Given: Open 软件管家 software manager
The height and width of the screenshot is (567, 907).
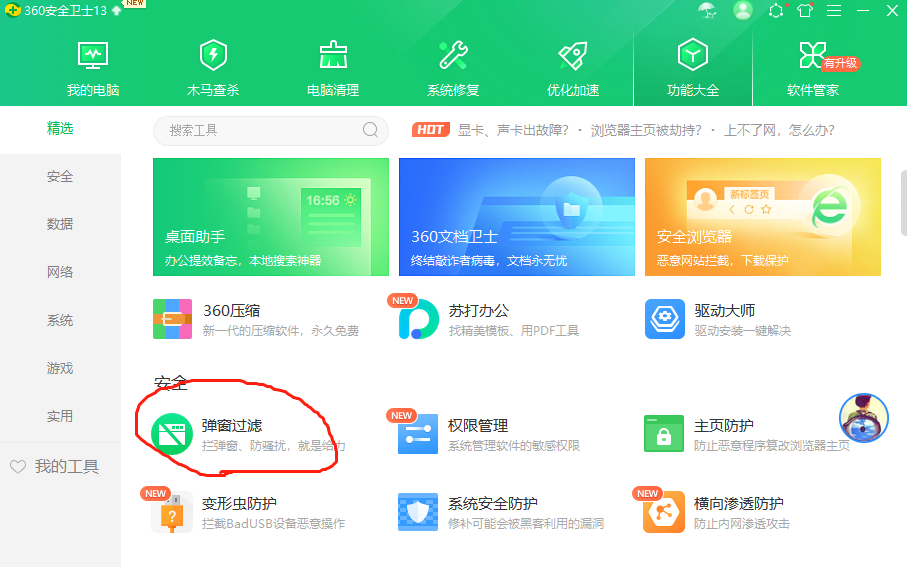Looking at the screenshot, I should click(x=812, y=56).
